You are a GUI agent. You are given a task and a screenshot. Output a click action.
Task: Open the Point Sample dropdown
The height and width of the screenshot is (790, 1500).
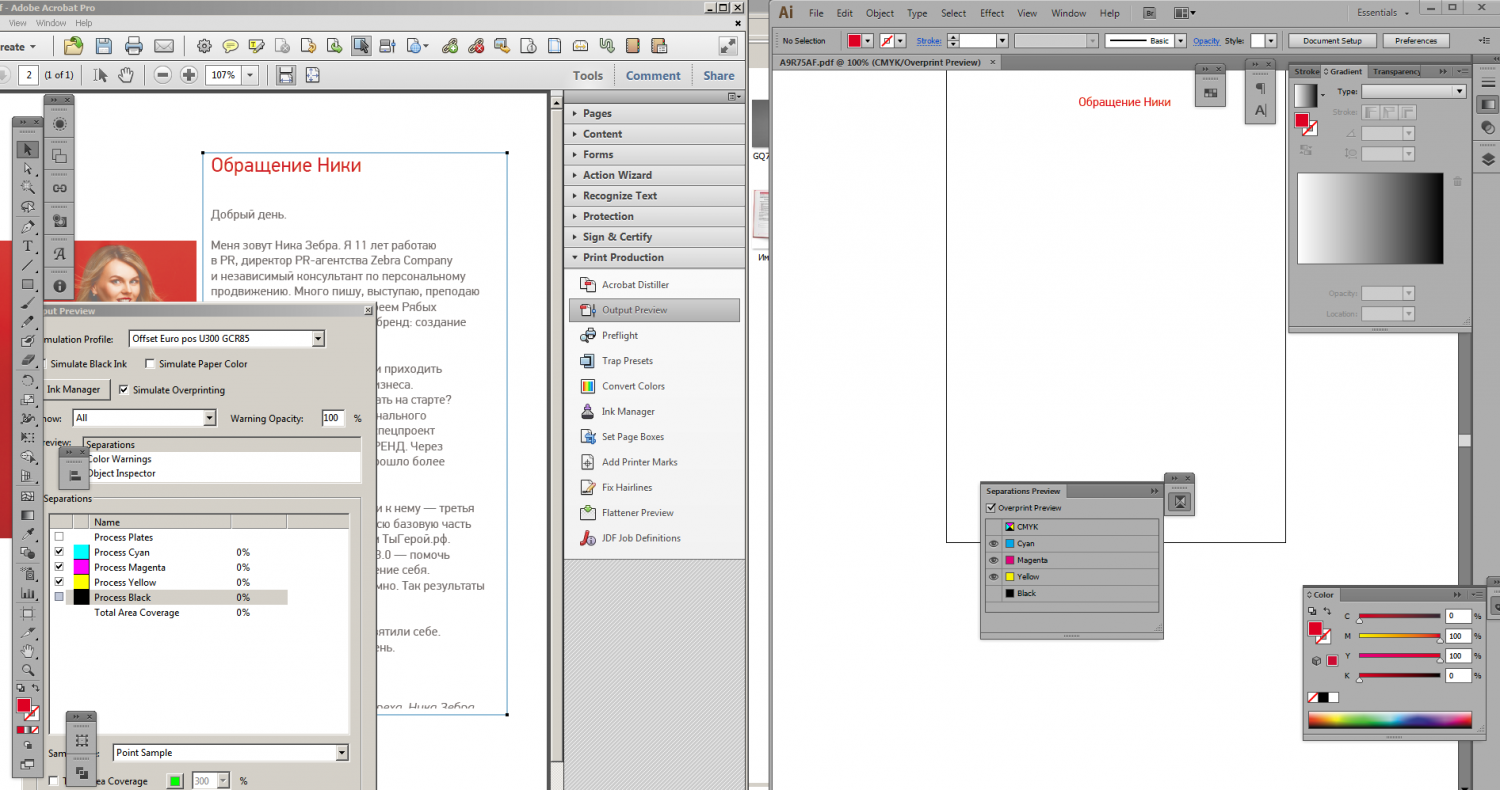[230, 753]
